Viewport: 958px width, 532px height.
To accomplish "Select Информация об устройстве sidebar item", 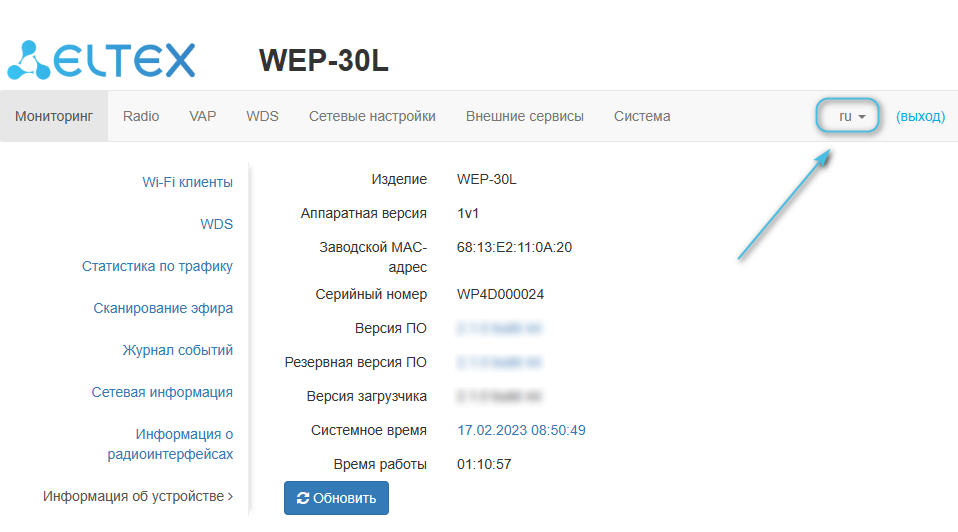I will pos(137,496).
